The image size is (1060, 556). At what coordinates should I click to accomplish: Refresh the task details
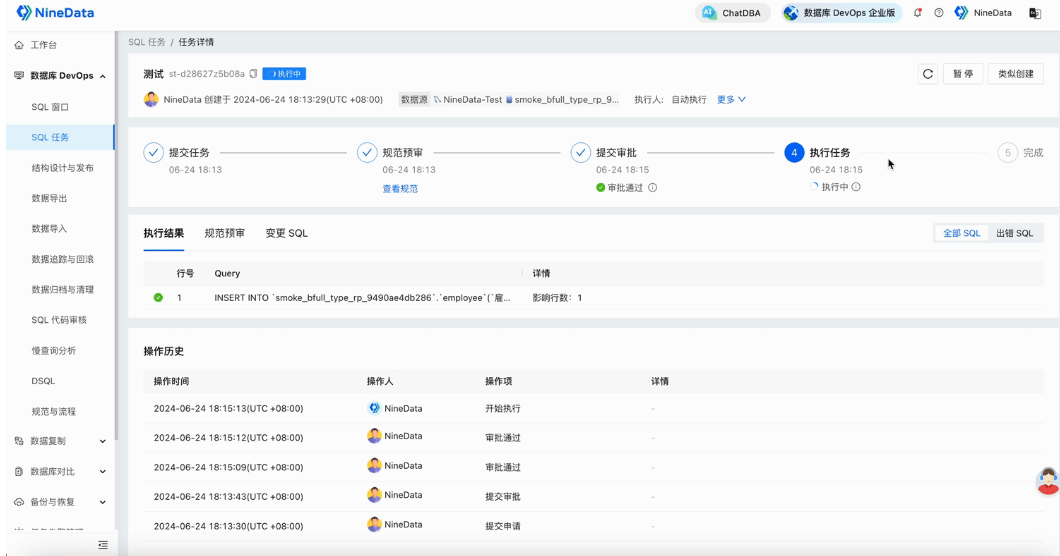point(928,74)
